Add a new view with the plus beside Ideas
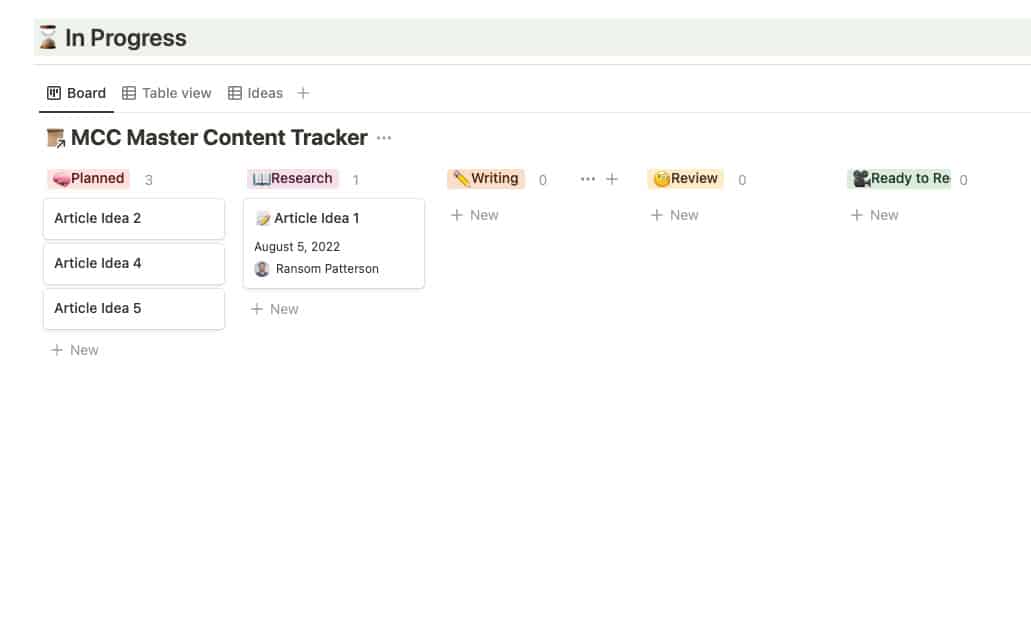Viewport: 1031px width, 641px height. click(303, 92)
